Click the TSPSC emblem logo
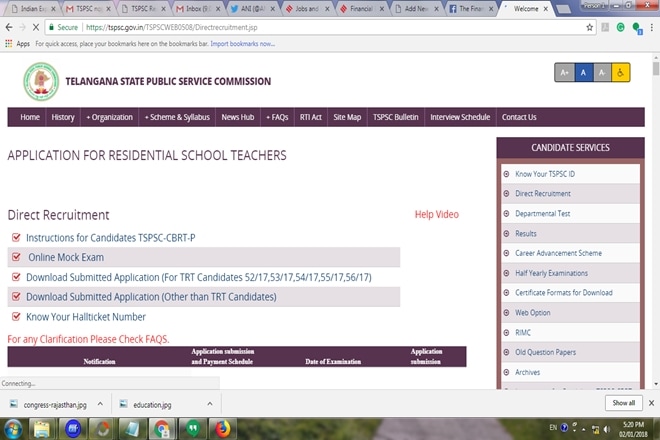The image size is (660, 440). pyautogui.click(x=41, y=81)
